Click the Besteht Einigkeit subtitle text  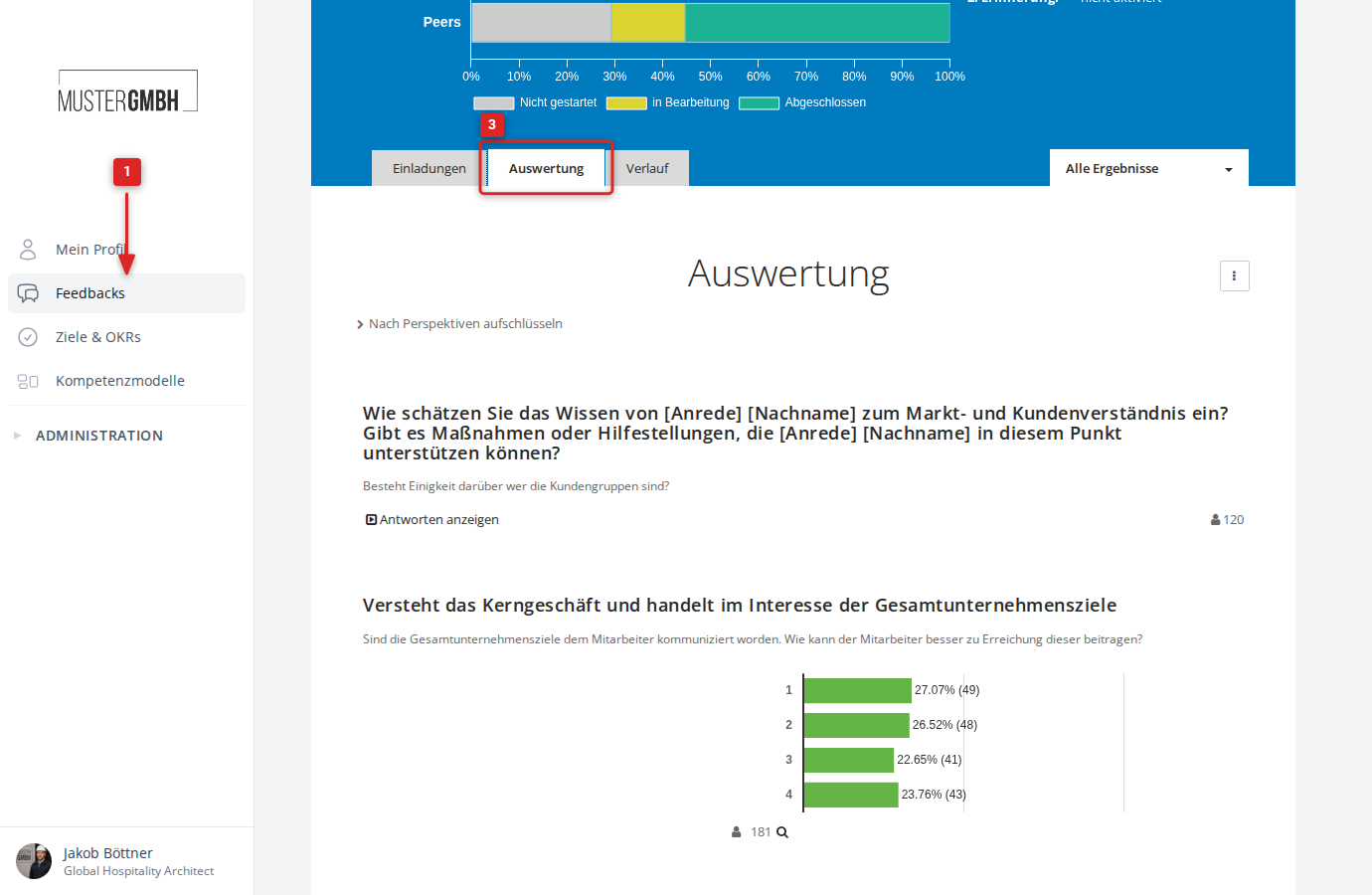point(516,486)
